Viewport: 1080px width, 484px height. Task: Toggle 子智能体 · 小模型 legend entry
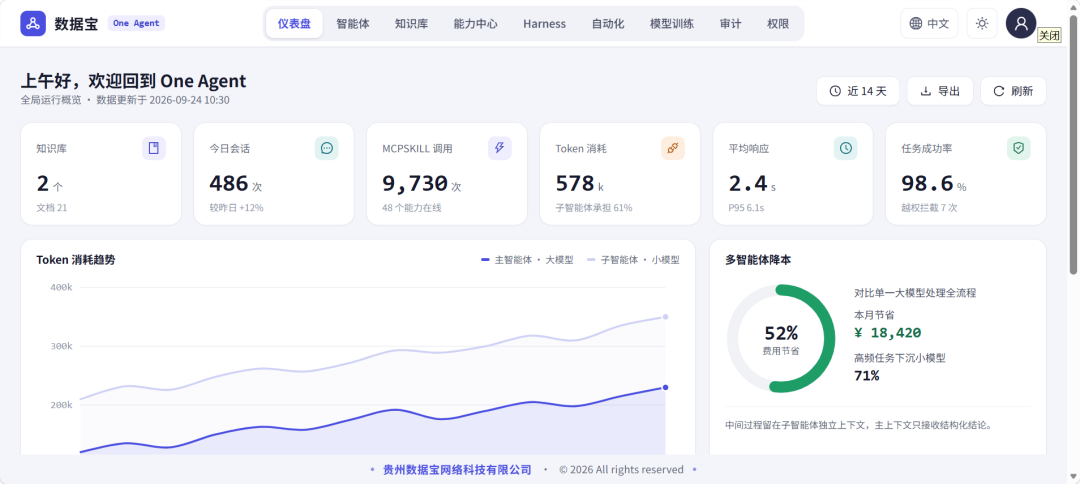pos(633,260)
